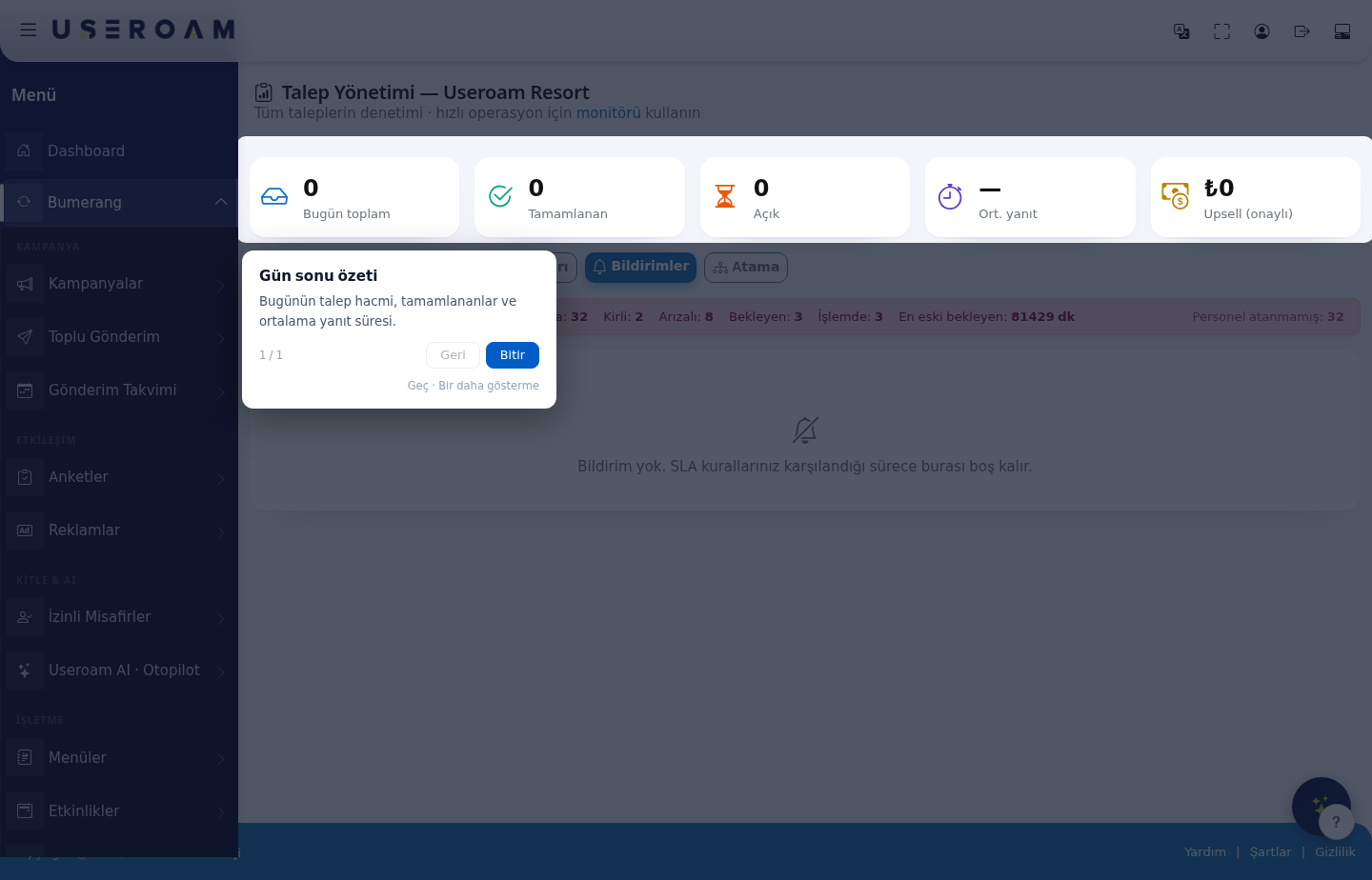Click the Menüler list icon
Image resolution: width=1372 pixels, height=880 pixels.
(x=25, y=758)
